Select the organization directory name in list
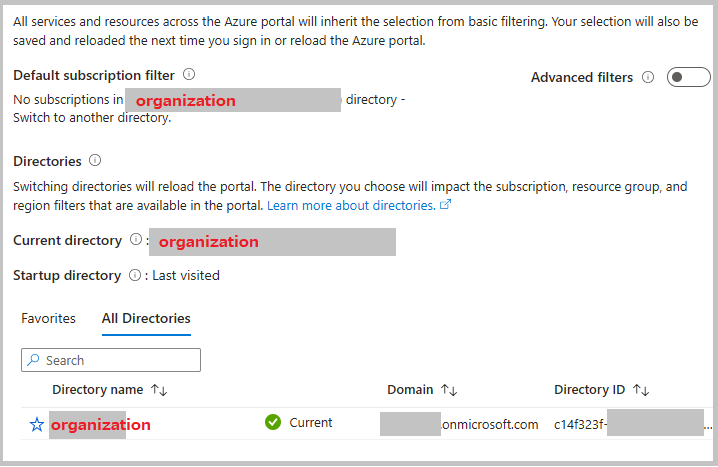Image resolution: width=718 pixels, height=467 pixels. point(100,424)
